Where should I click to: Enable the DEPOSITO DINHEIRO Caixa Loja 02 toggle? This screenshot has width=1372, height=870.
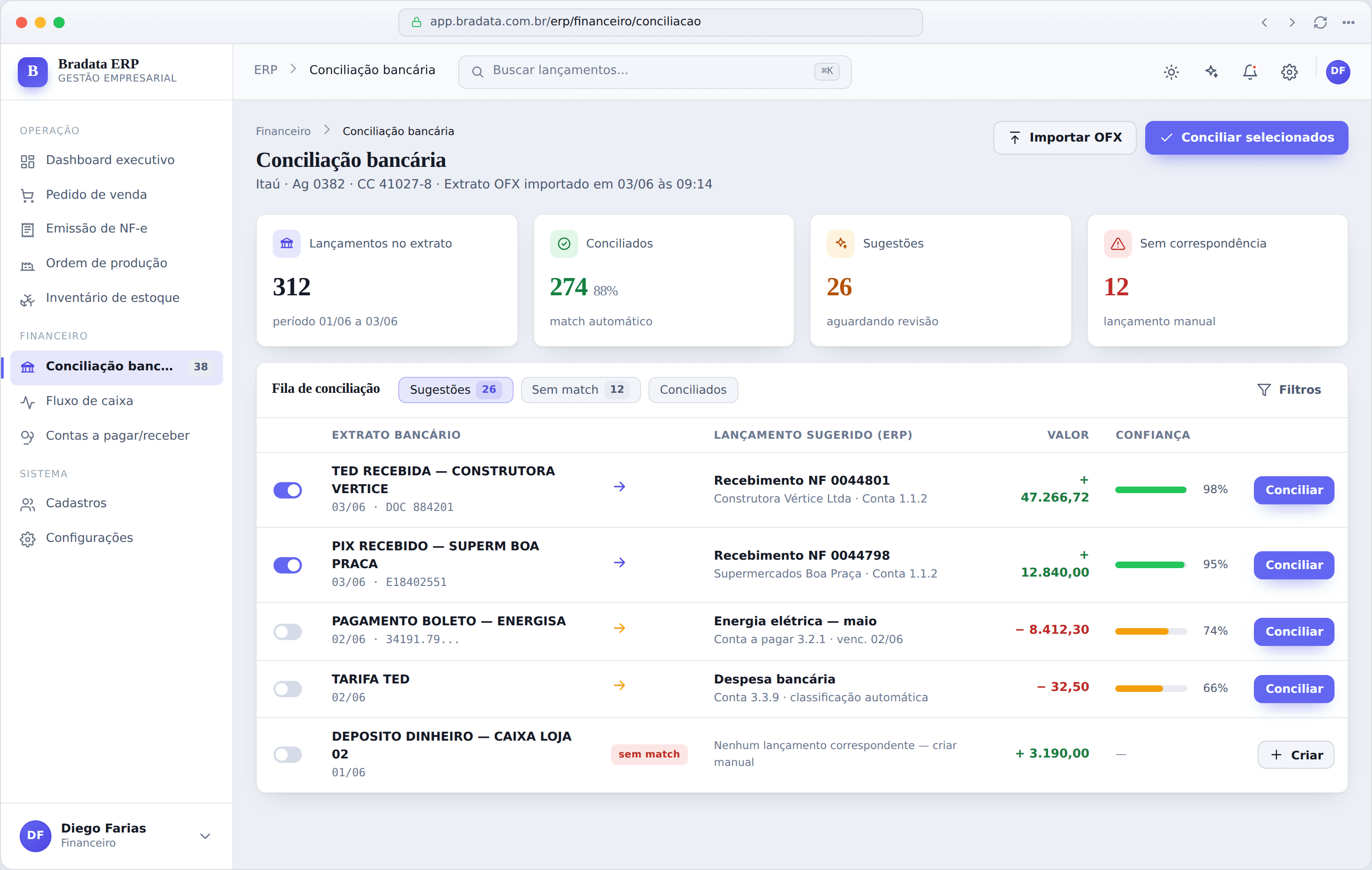[x=288, y=756]
